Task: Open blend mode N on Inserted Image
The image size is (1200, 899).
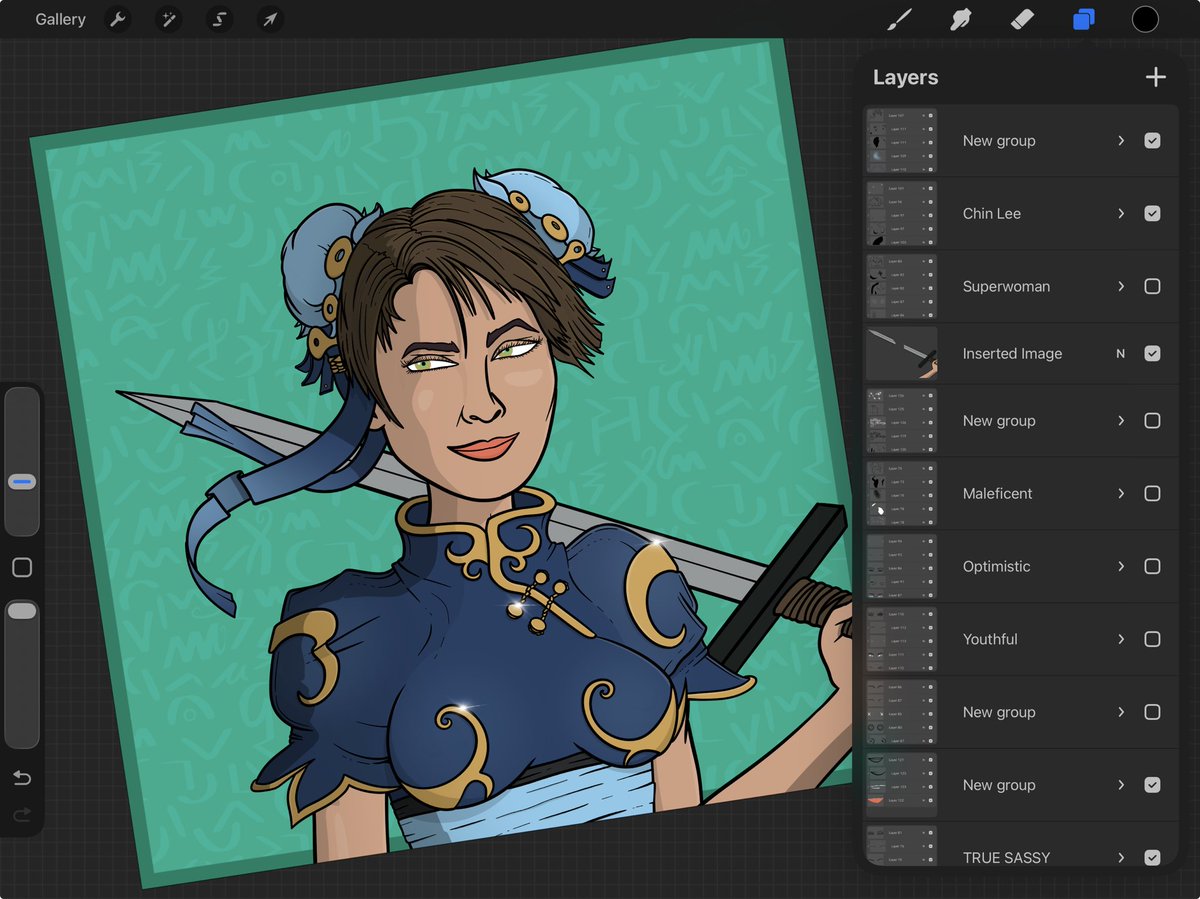Action: [1121, 353]
